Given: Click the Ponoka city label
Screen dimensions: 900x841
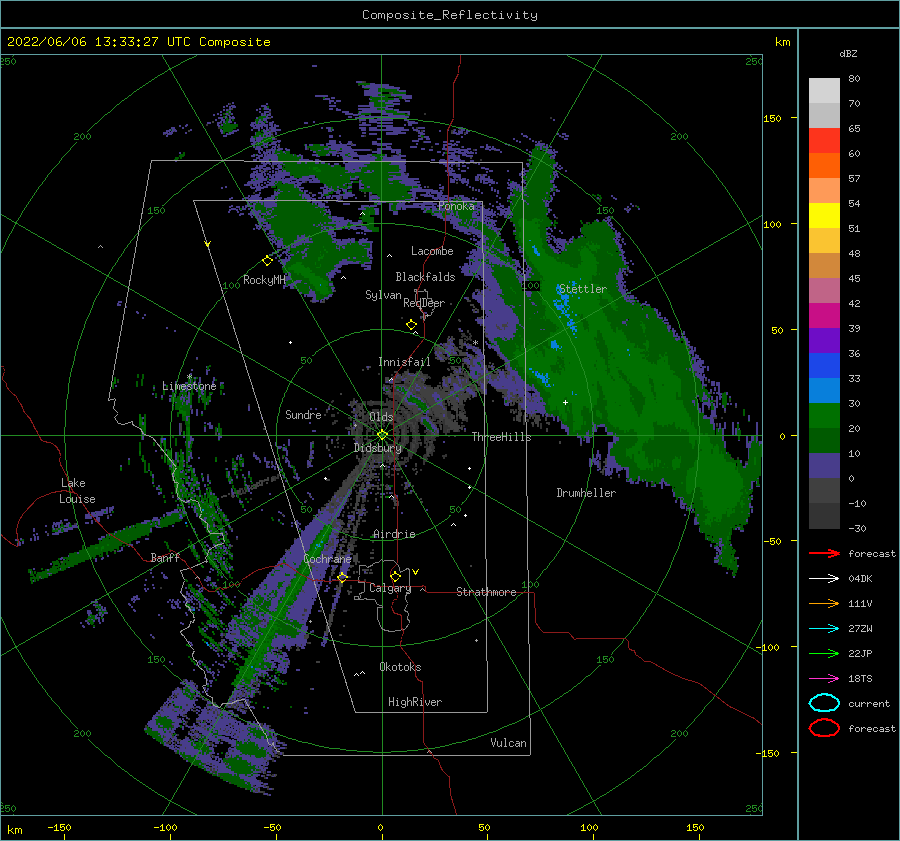Looking at the screenshot, I should [456, 206].
